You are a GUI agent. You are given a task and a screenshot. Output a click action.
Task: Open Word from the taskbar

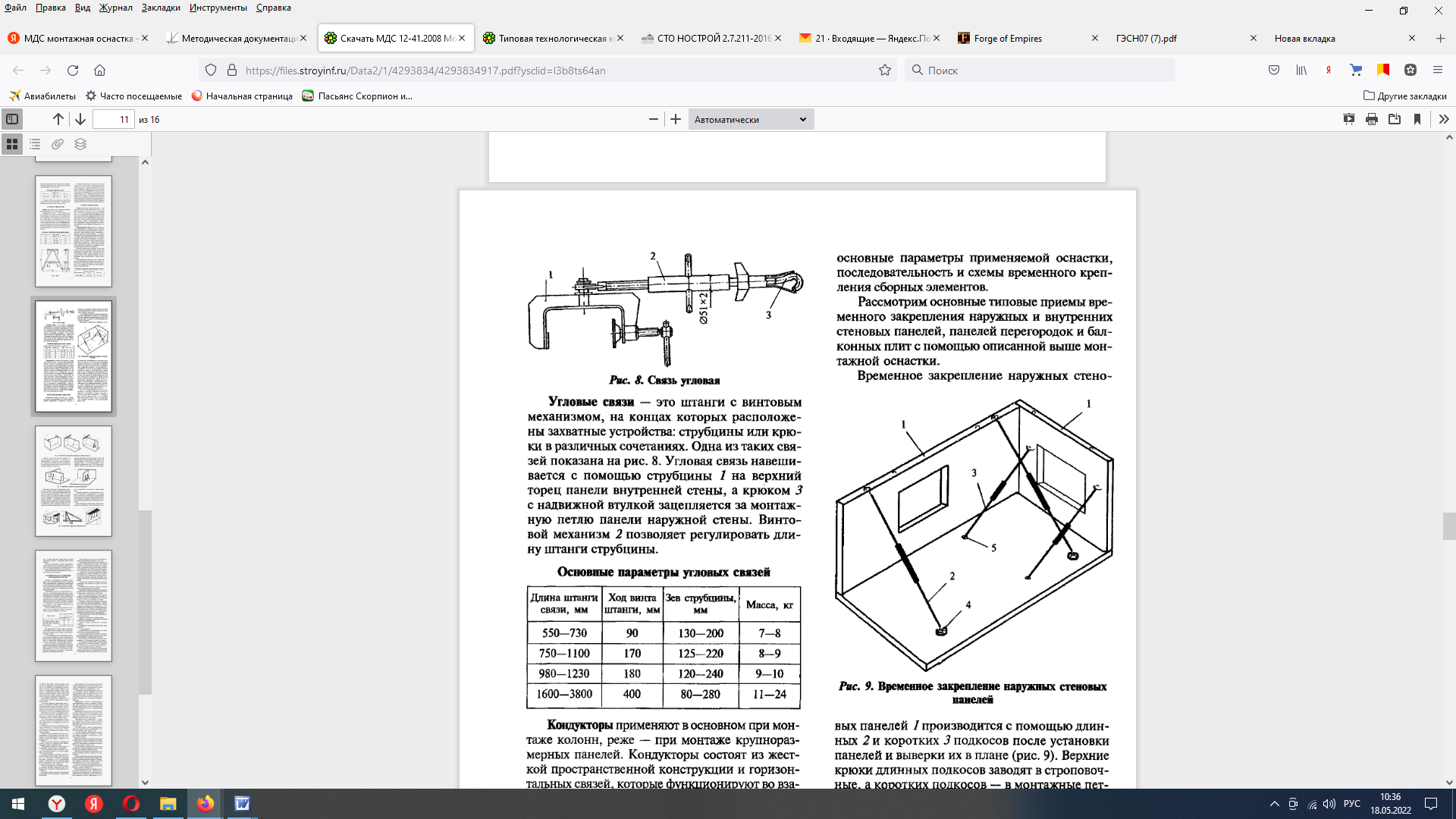(x=242, y=804)
